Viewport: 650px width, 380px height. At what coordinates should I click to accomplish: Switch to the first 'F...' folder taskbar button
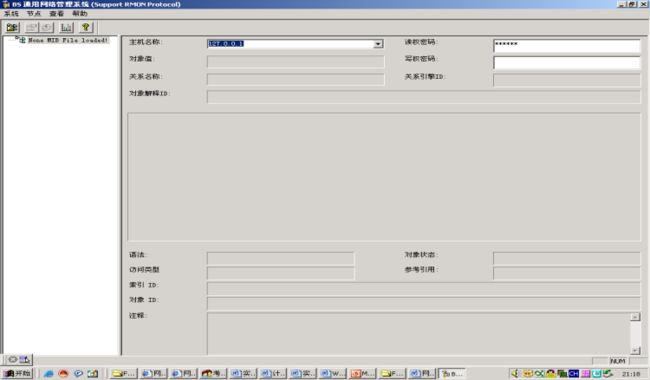coord(124,373)
